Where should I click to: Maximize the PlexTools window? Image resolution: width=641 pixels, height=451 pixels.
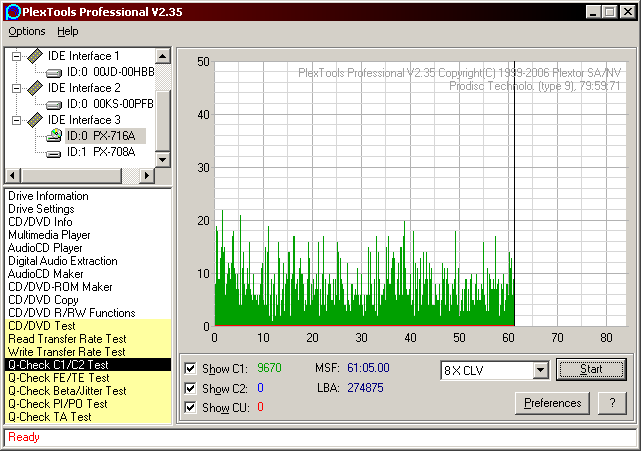[x=609, y=11]
